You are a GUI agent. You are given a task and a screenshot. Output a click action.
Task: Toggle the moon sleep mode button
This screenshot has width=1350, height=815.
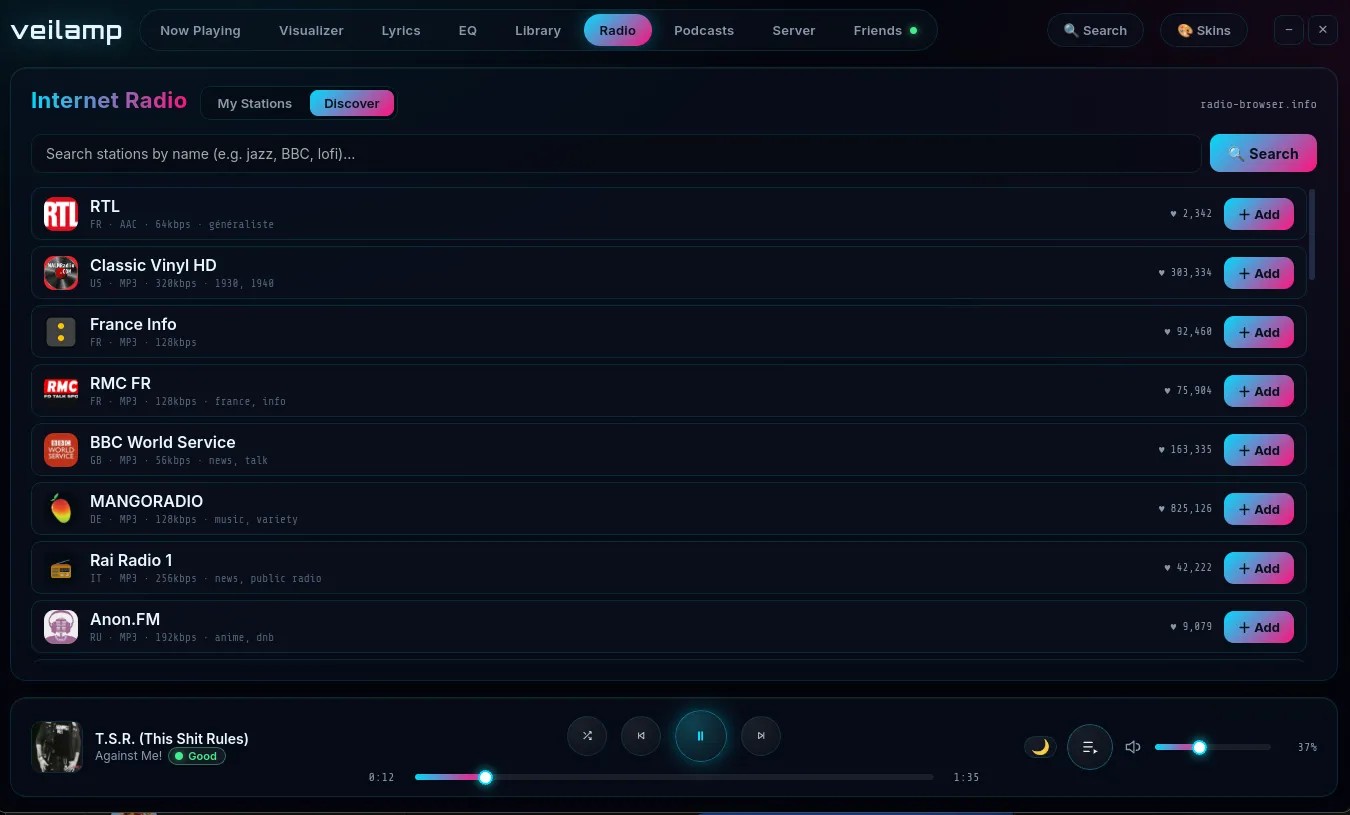1040,747
